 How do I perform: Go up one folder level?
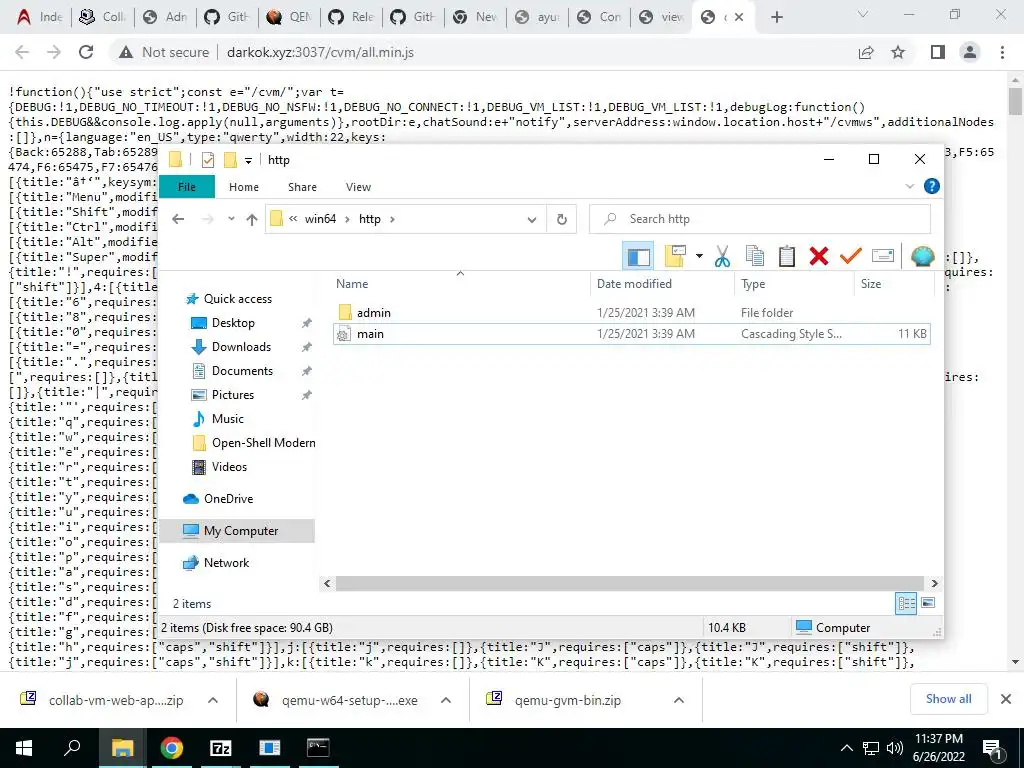point(252,219)
